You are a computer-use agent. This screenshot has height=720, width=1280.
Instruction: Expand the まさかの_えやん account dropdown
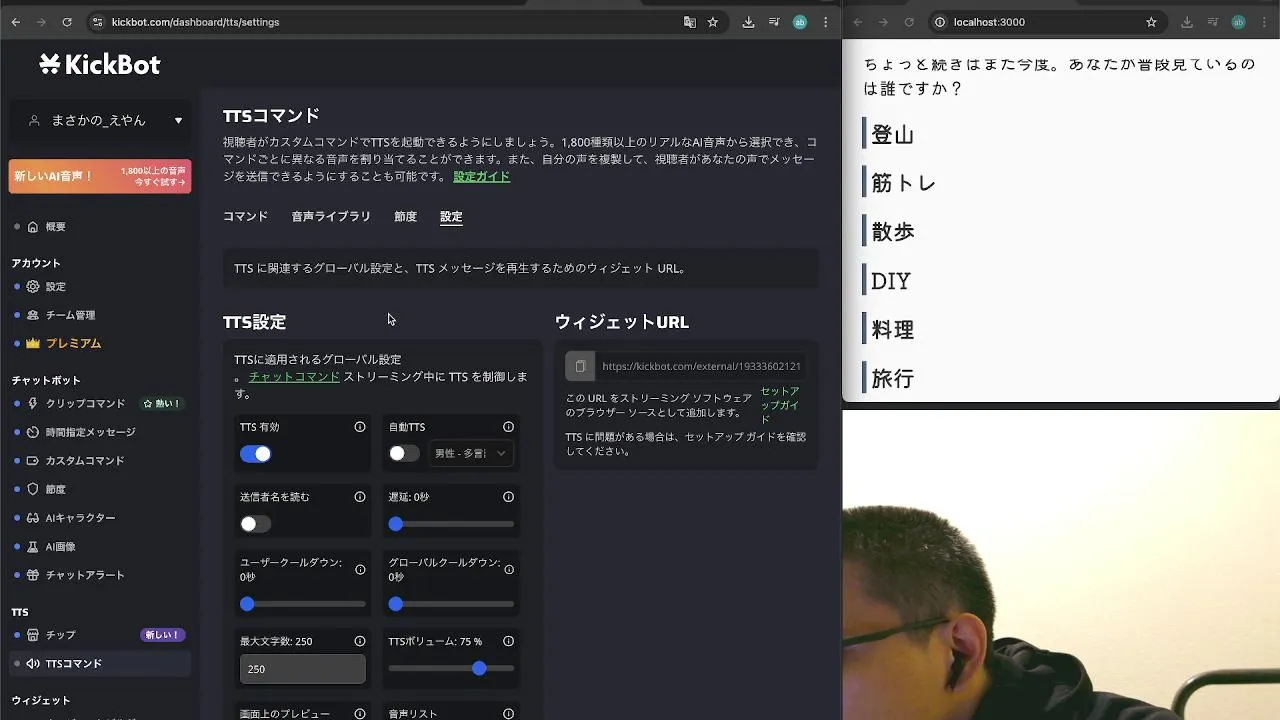[100, 120]
